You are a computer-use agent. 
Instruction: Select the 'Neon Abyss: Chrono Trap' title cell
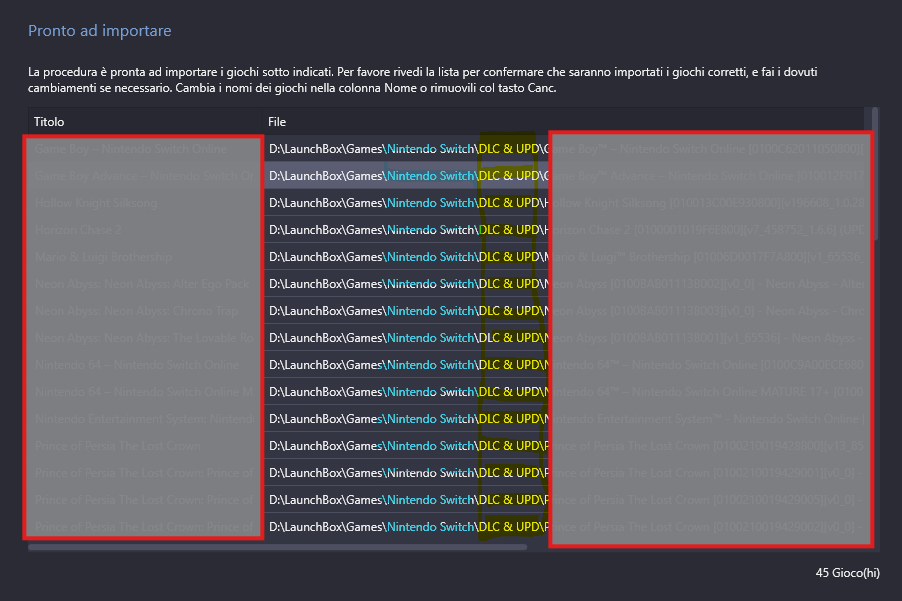click(x=144, y=311)
